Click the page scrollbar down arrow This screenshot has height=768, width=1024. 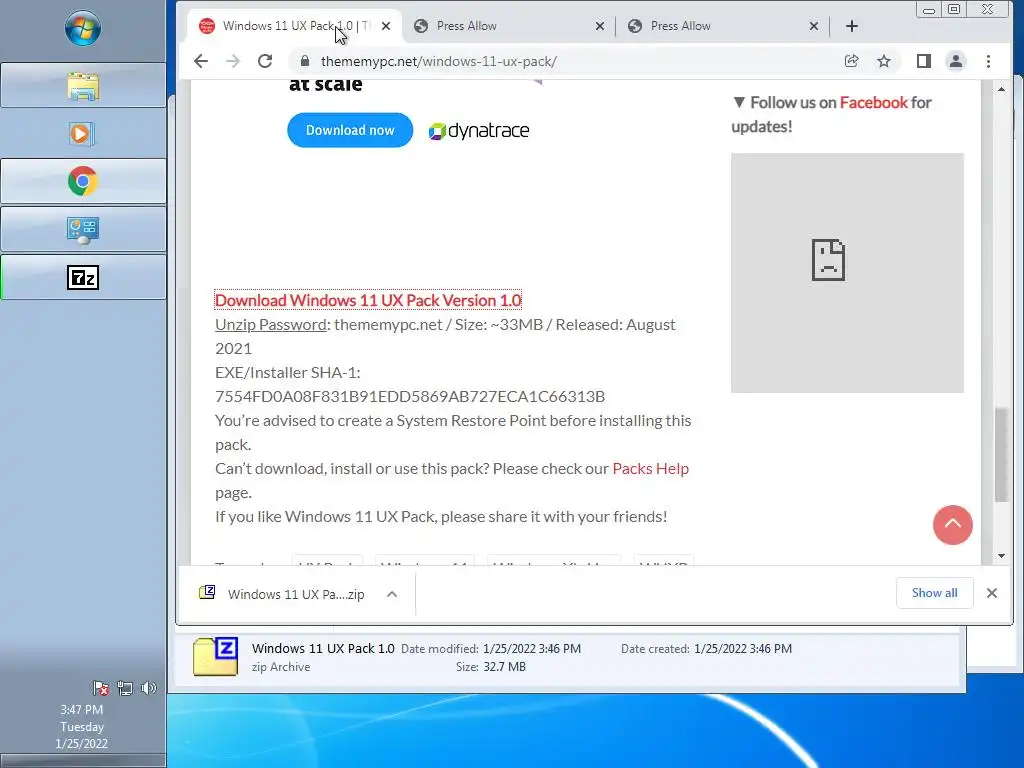click(x=1001, y=556)
